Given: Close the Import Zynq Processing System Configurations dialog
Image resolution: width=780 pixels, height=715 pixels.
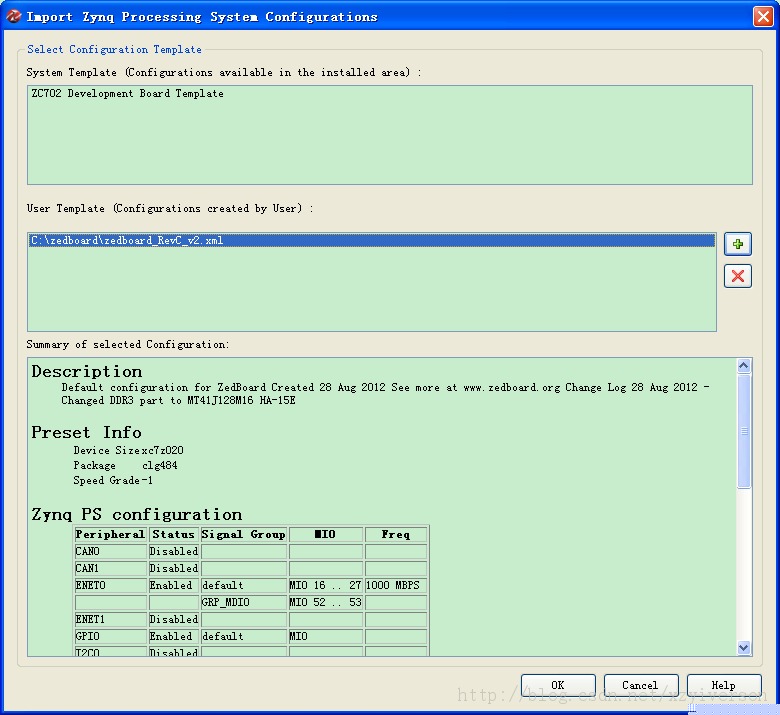Looking at the screenshot, I should click(763, 16).
